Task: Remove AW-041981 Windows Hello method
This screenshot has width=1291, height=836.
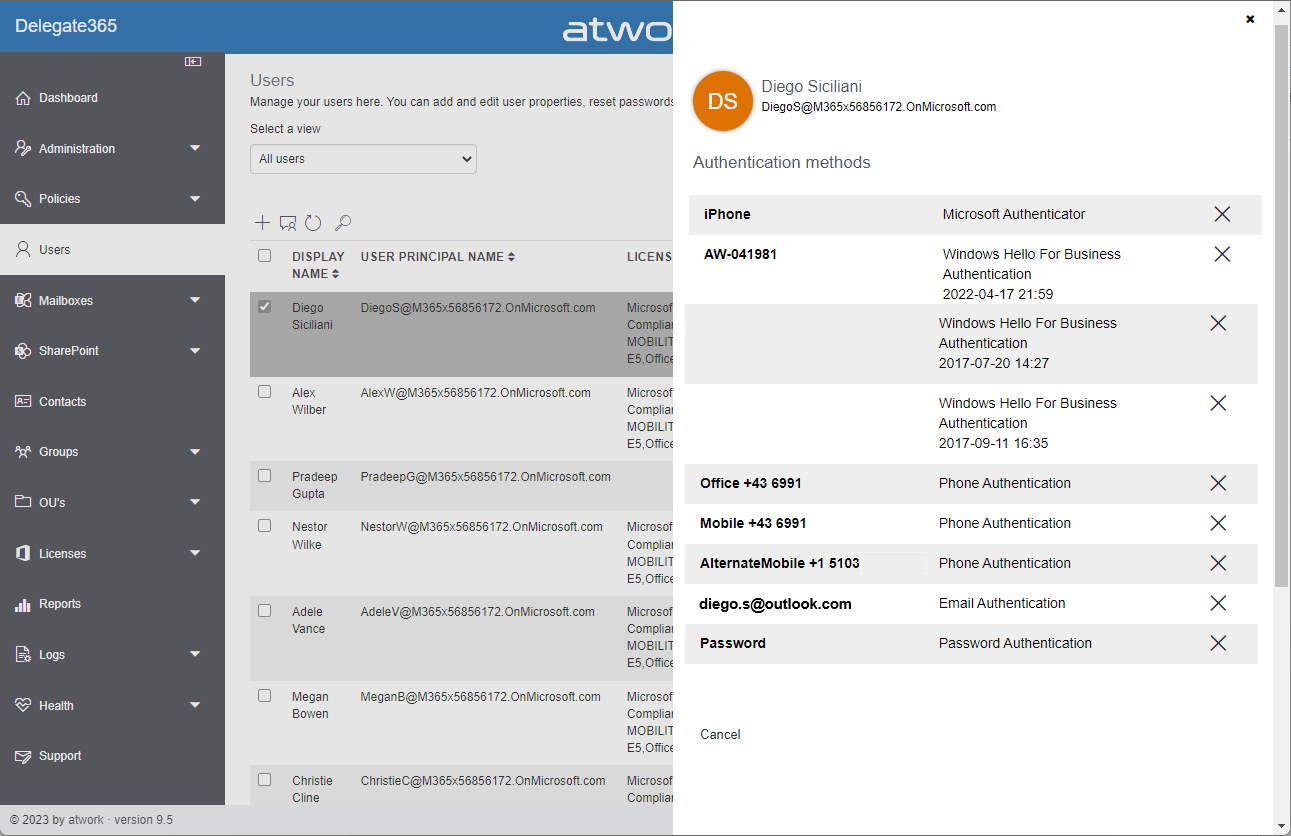Action: pyautogui.click(x=1221, y=254)
